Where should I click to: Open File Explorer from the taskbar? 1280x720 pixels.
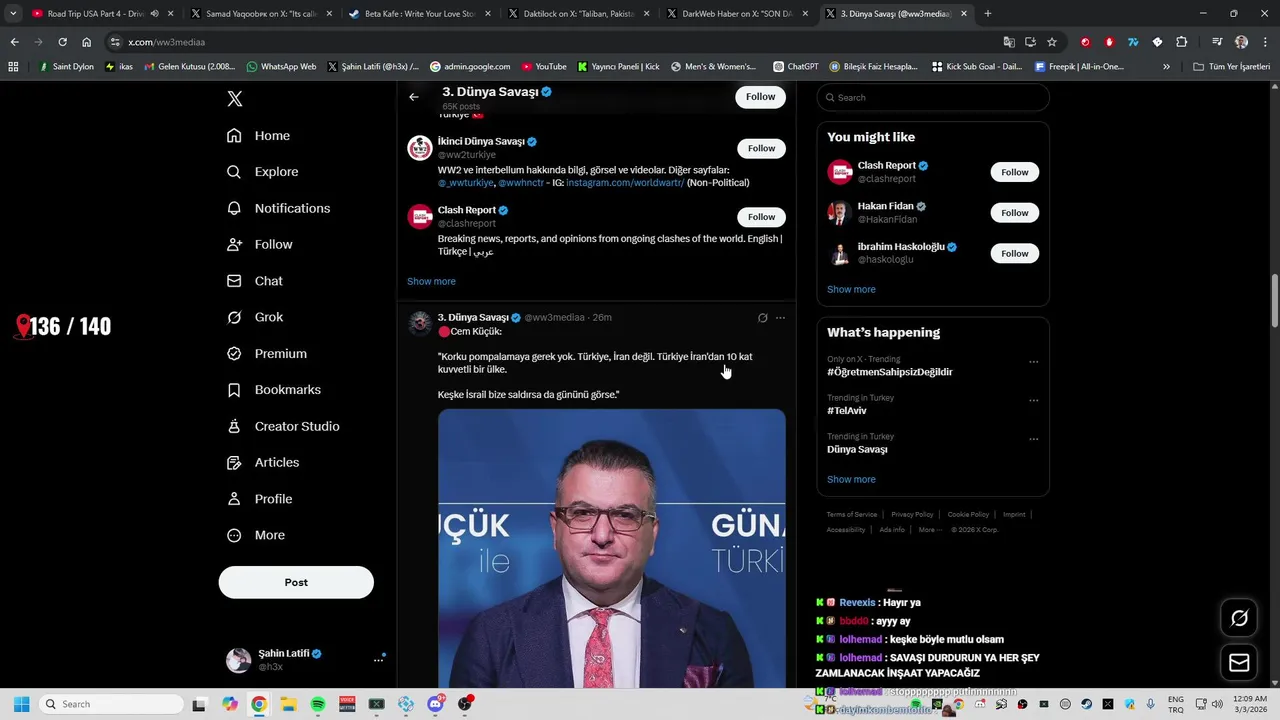pos(288,704)
